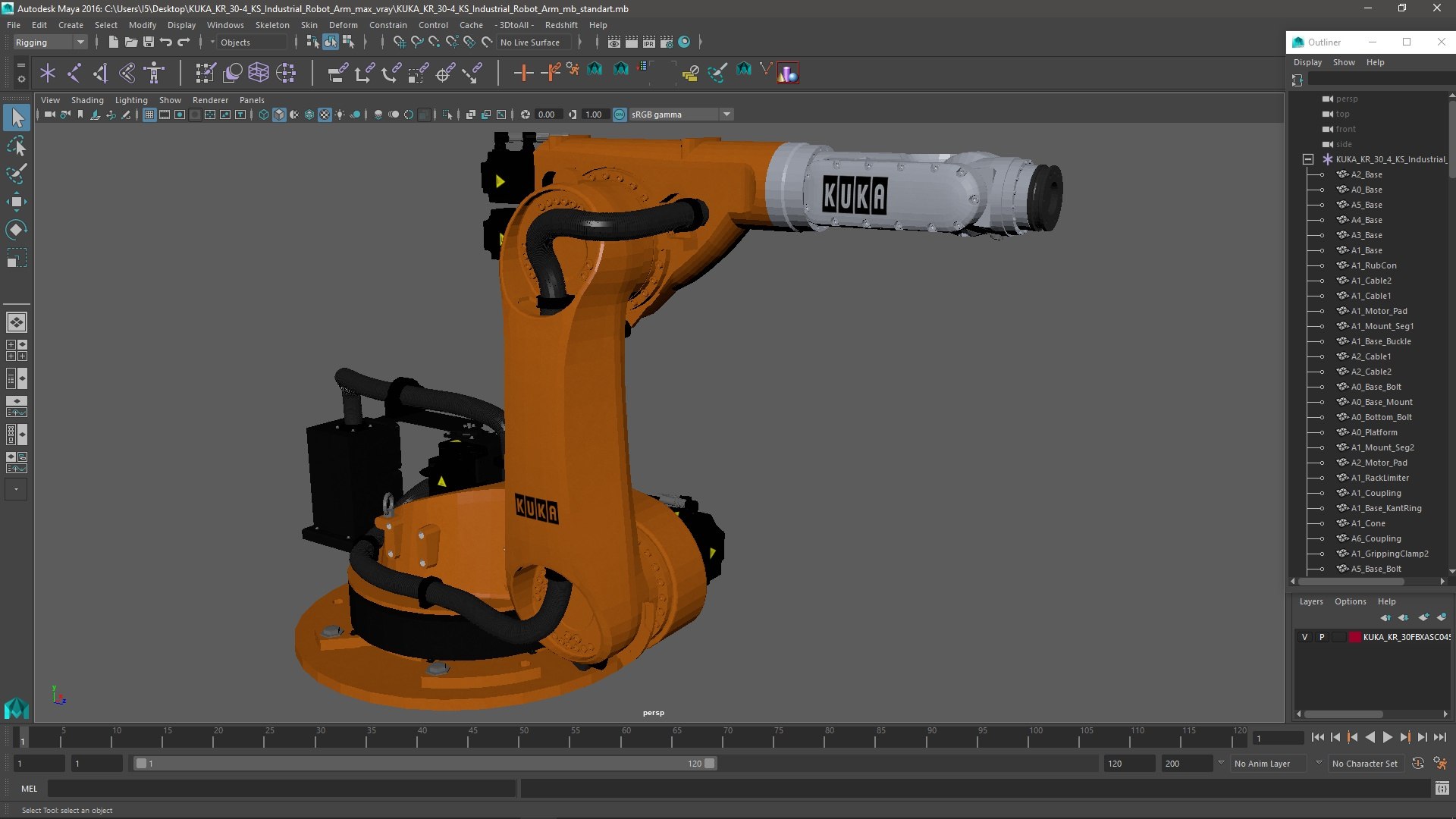The image size is (1456, 819).
Task: Click the Create Joints shelf icon
Action: tap(74, 73)
